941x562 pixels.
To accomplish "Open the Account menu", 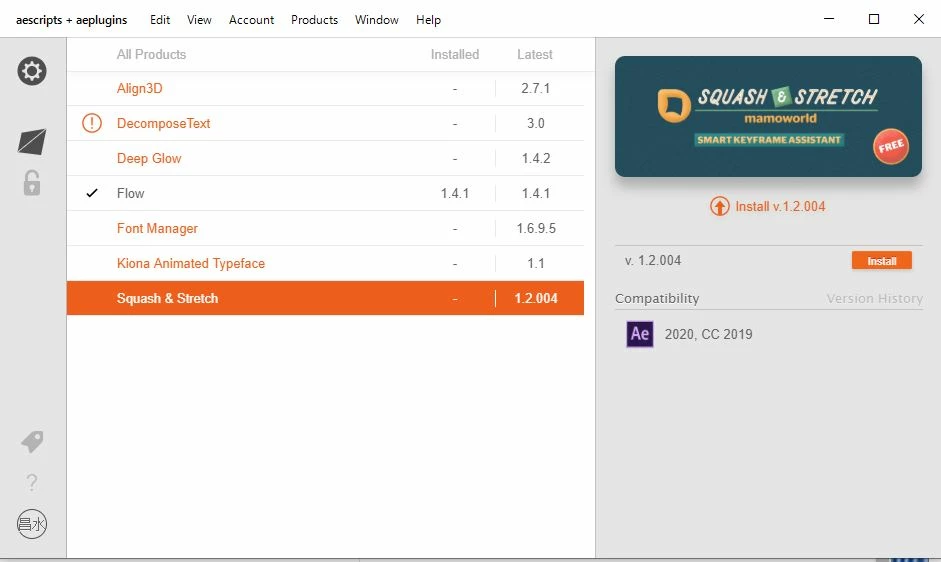I will click(x=251, y=20).
